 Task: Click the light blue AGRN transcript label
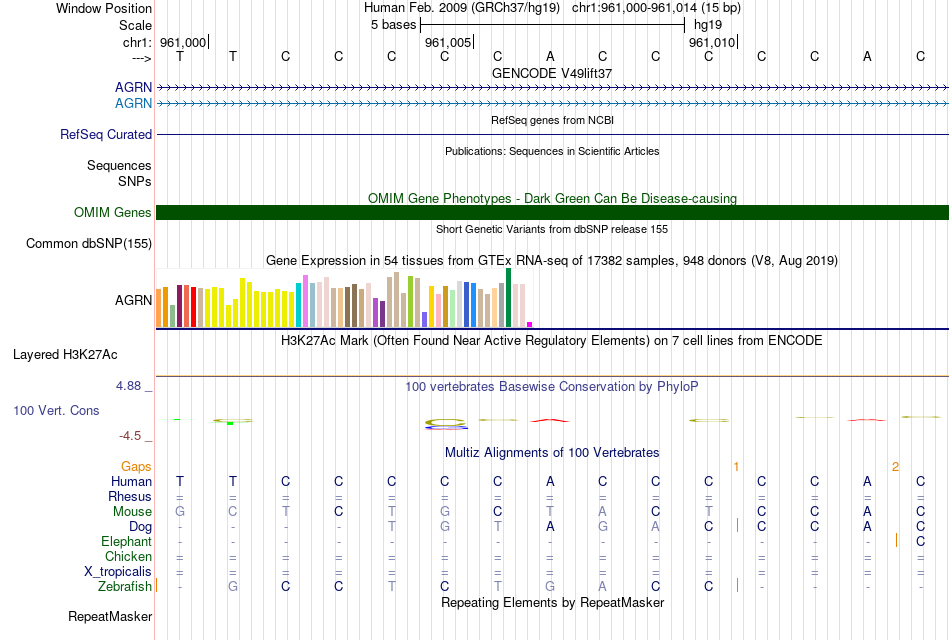(133, 103)
